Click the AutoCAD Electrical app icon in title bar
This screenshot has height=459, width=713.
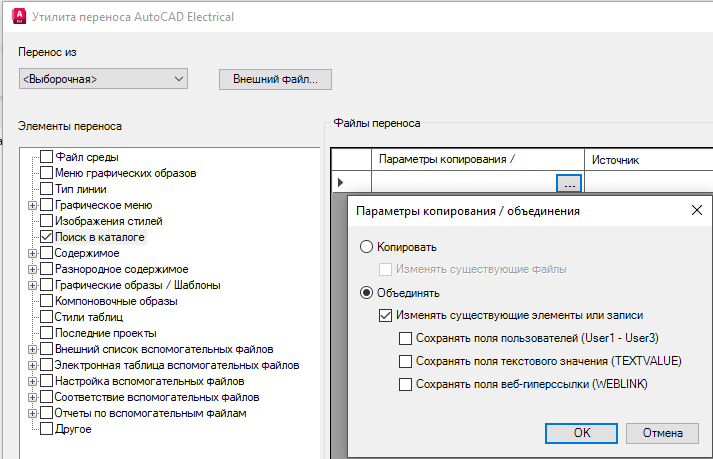pos(19,16)
